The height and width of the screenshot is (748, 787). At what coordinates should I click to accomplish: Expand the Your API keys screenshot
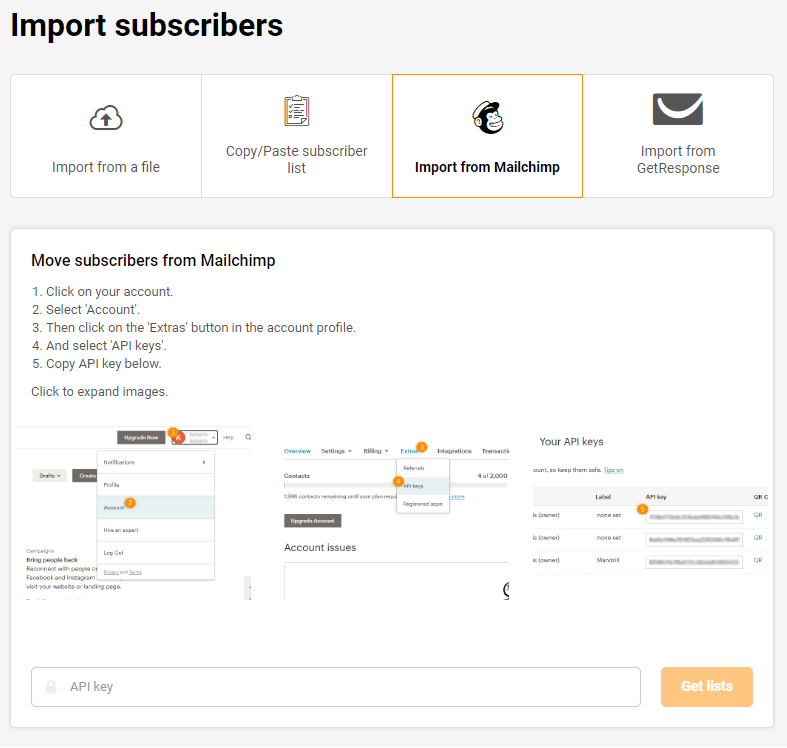(650, 505)
